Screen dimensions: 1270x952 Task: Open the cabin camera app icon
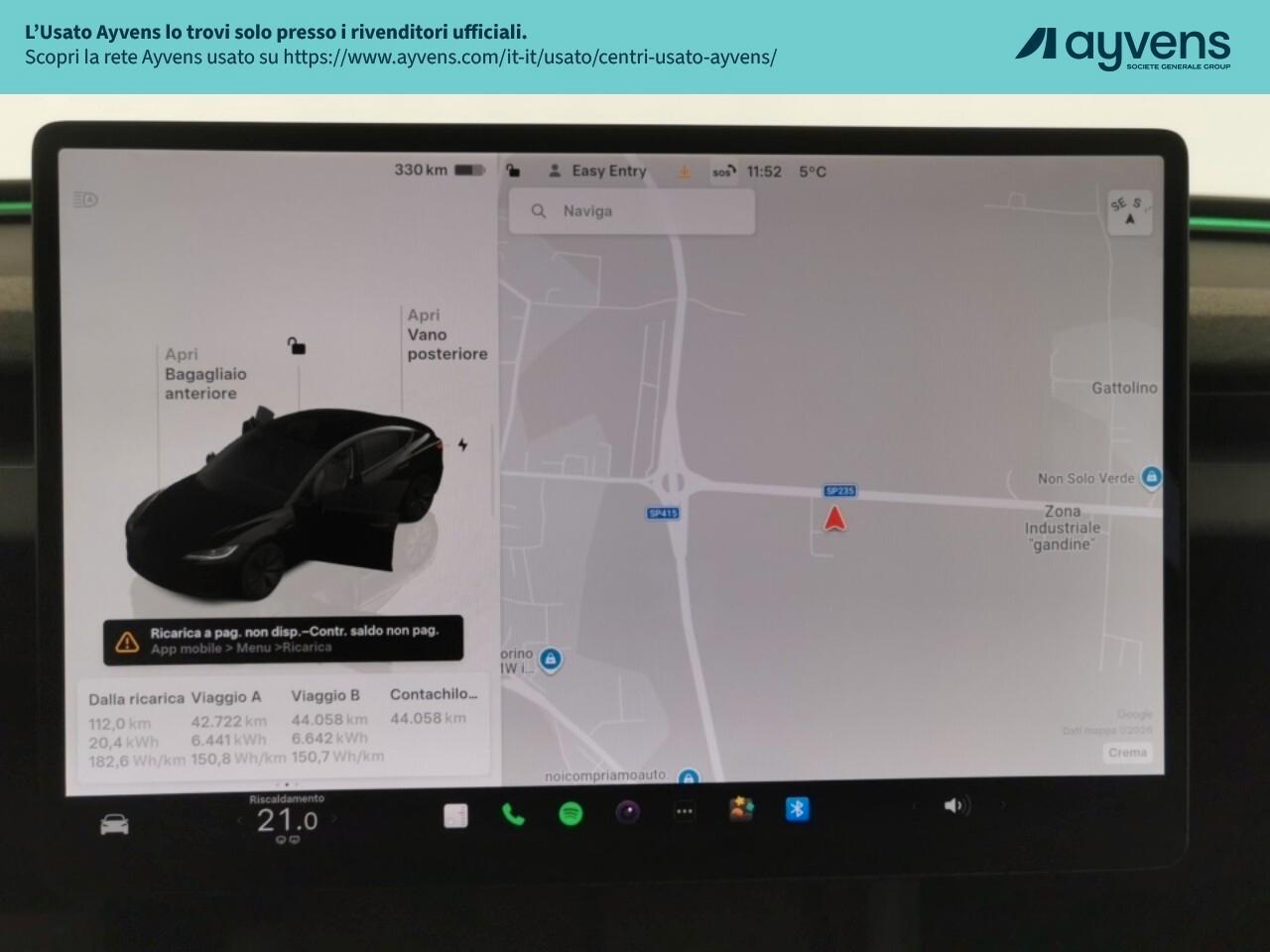coord(626,813)
